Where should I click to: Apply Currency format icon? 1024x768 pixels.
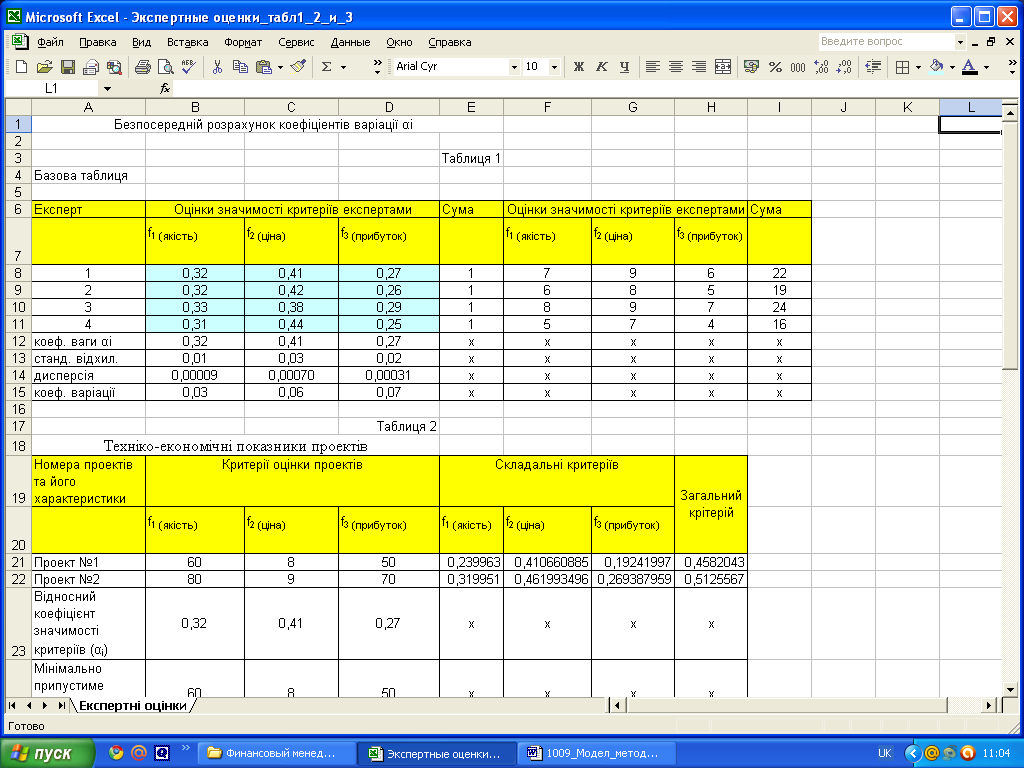[751, 67]
